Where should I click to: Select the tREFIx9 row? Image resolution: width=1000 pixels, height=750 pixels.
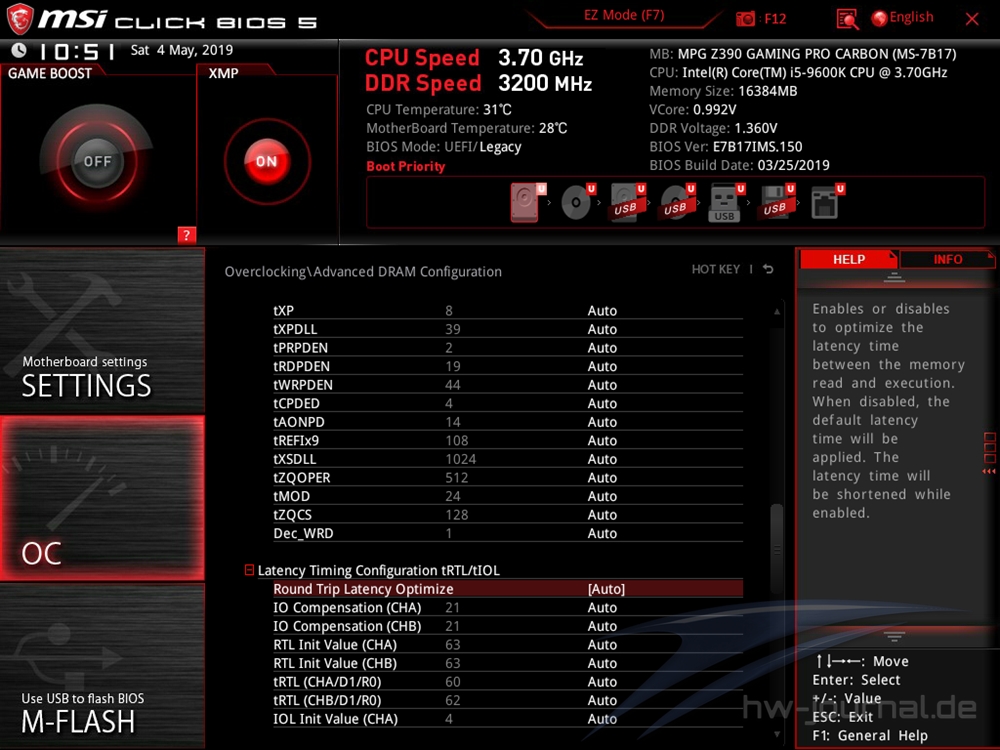coord(508,440)
